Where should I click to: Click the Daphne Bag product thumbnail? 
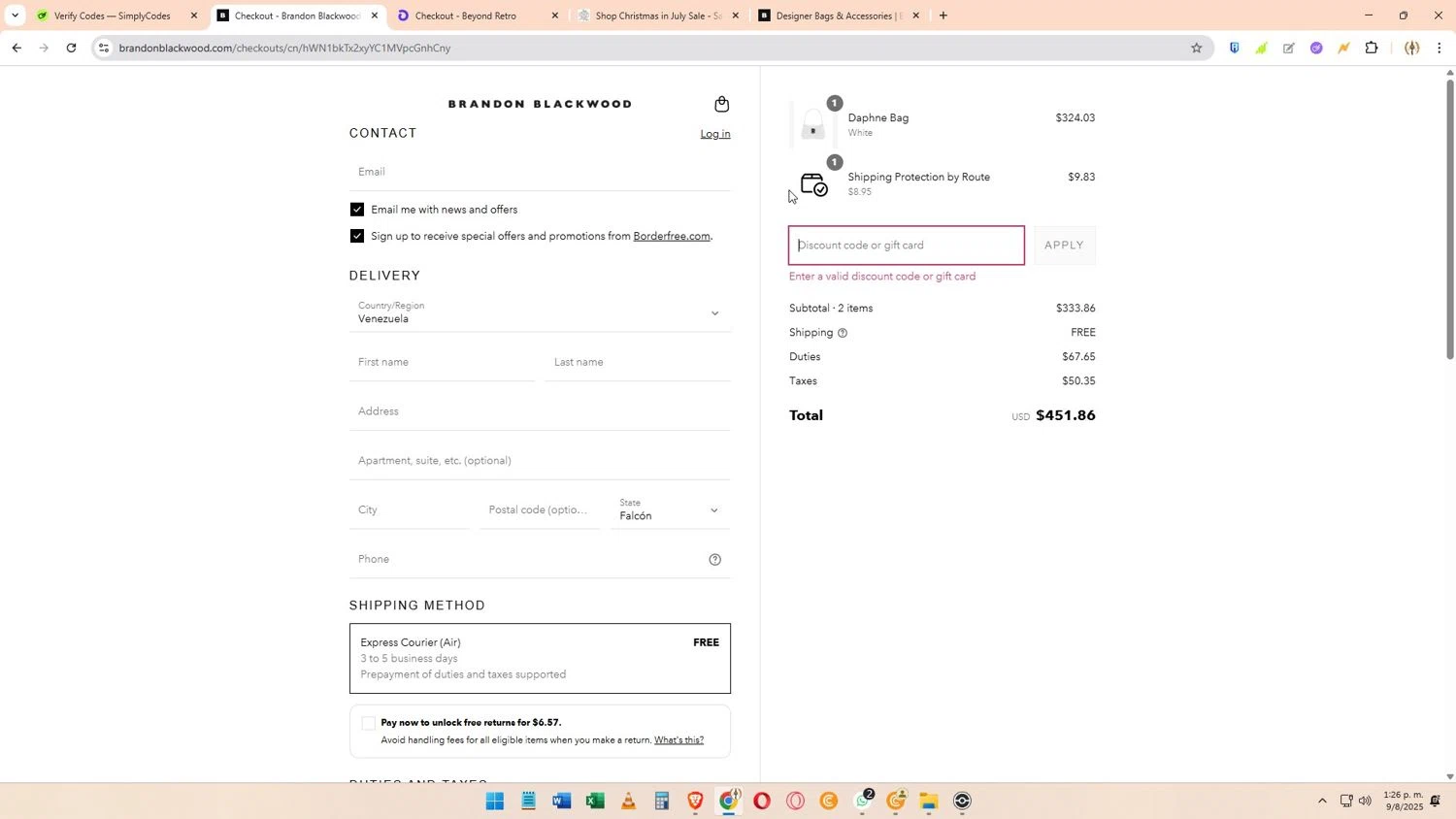813,124
